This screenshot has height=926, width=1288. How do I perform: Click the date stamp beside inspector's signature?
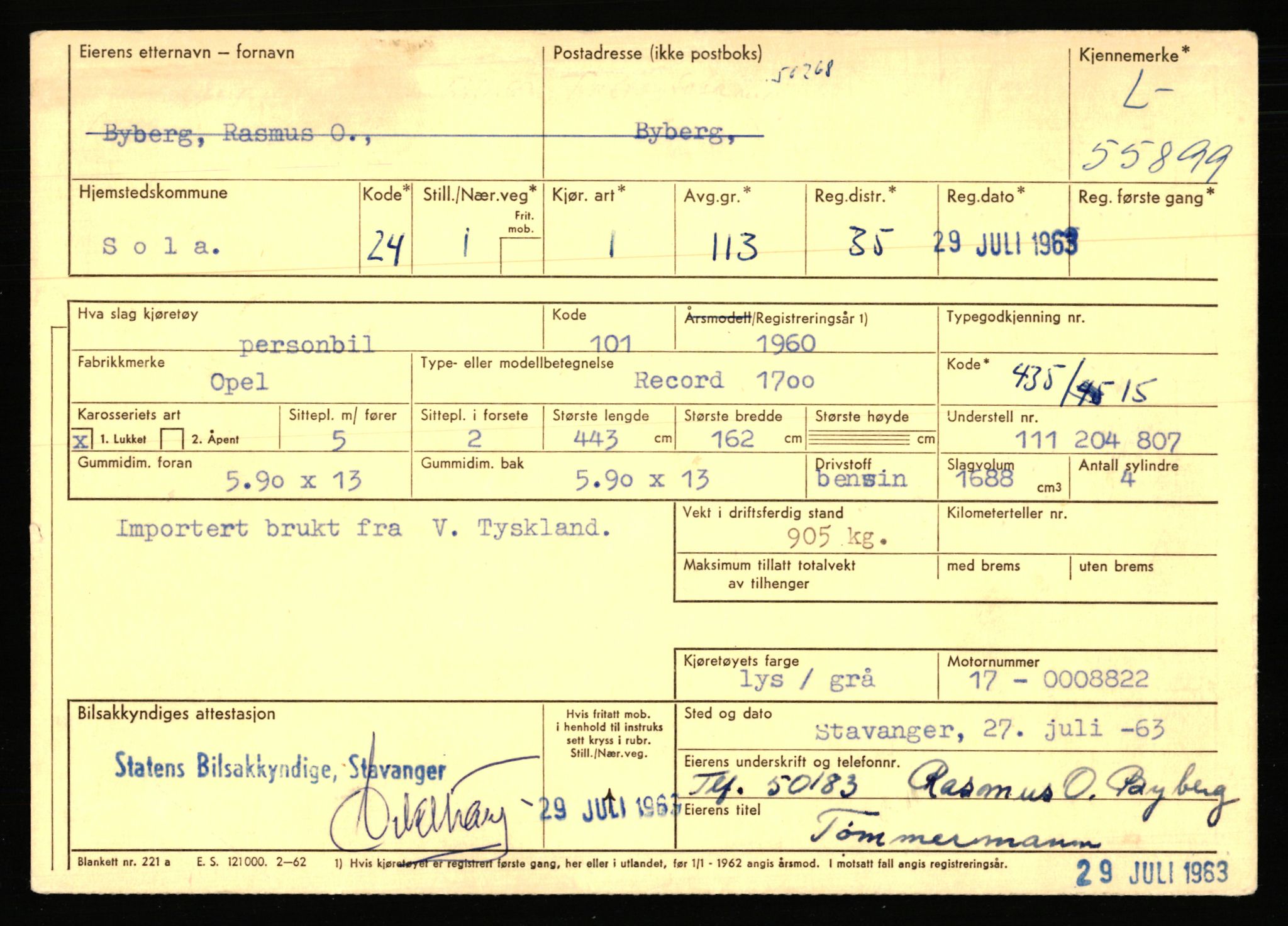(610, 809)
